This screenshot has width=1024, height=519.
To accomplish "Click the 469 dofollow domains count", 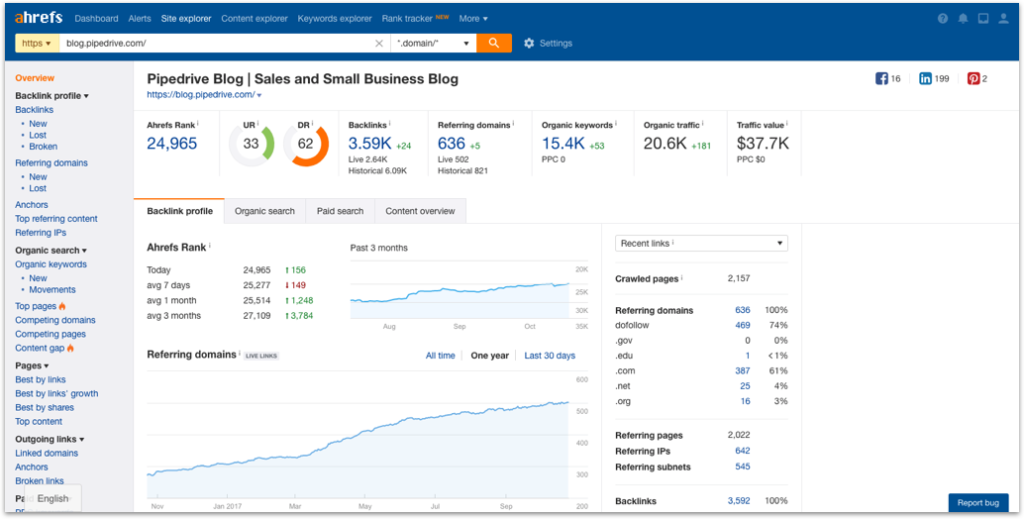I will pyautogui.click(x=743, y=325).
